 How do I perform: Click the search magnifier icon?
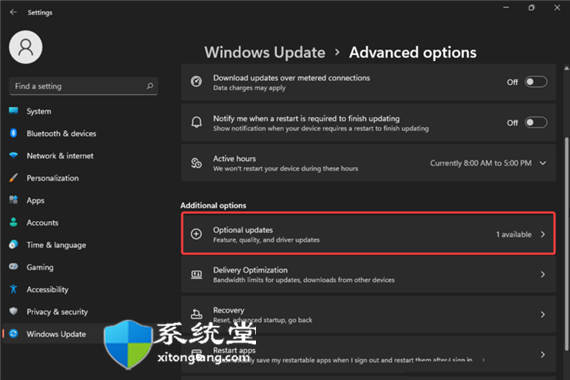point(149,86)
